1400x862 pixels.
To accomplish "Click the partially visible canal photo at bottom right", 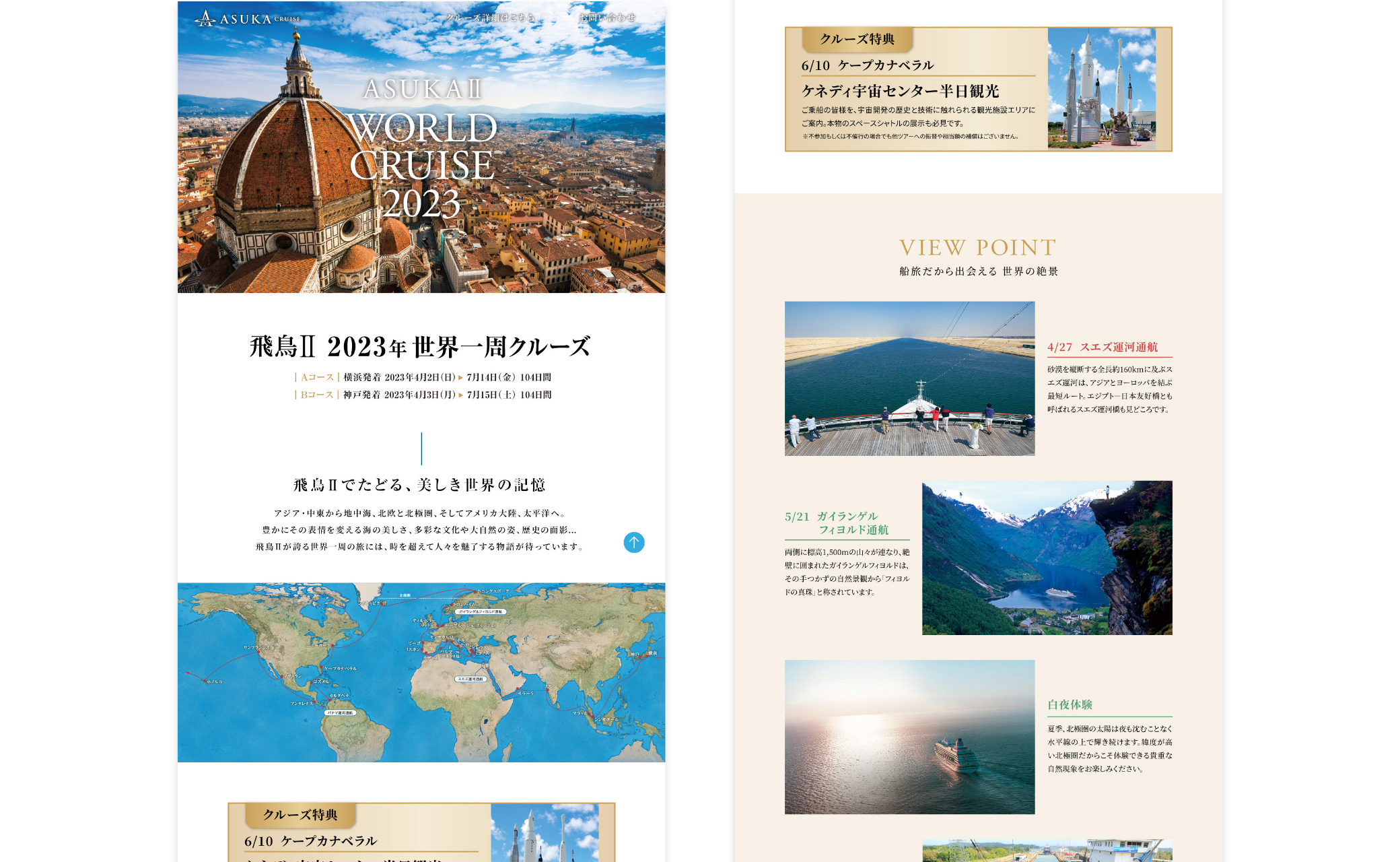I will click(x=1047, y=851).
